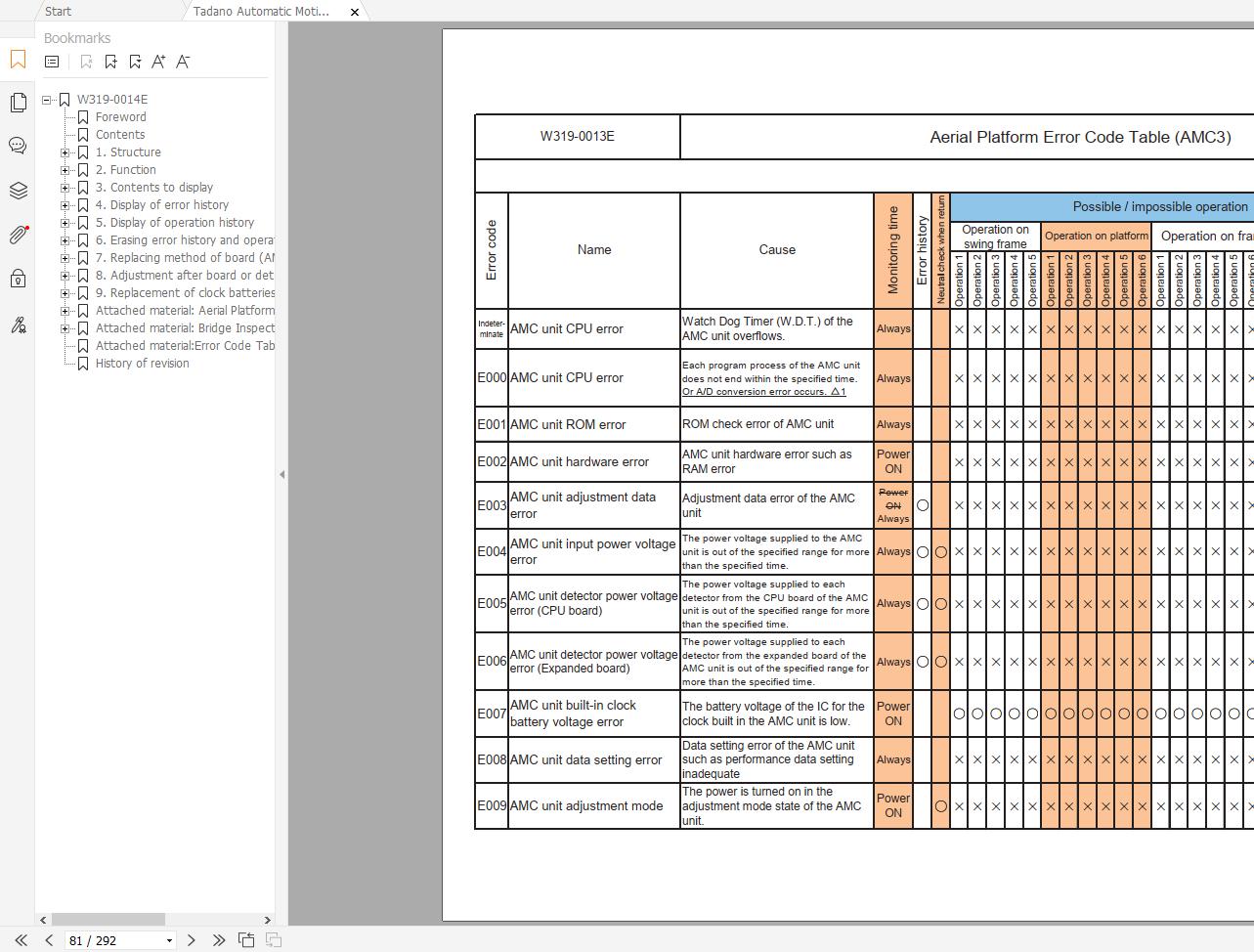The image size is (1254, 952).
Task: Increase bookmark font size with A+ icon
Action: 158,62
